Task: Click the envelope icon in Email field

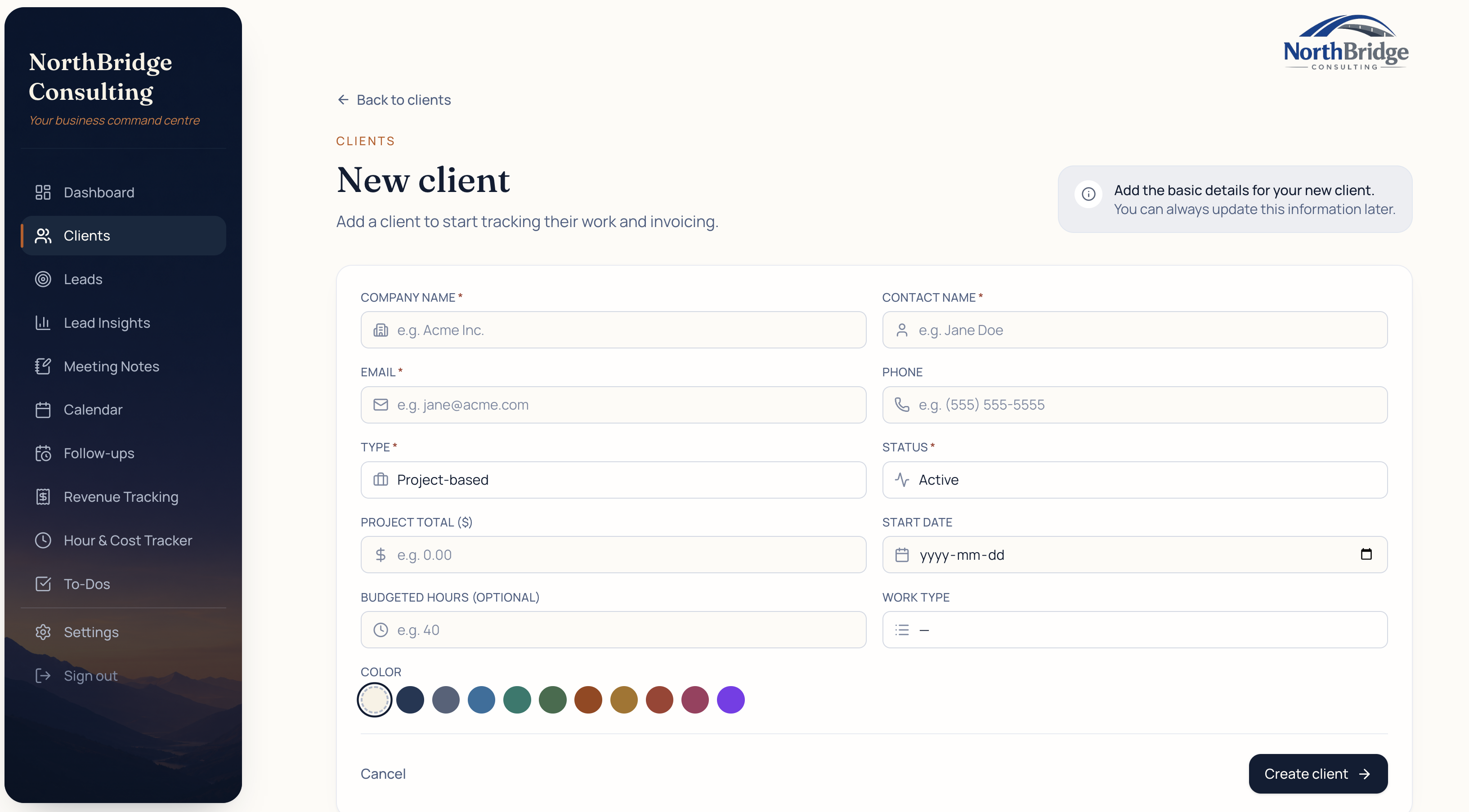Action: click(x=381, y=405)
